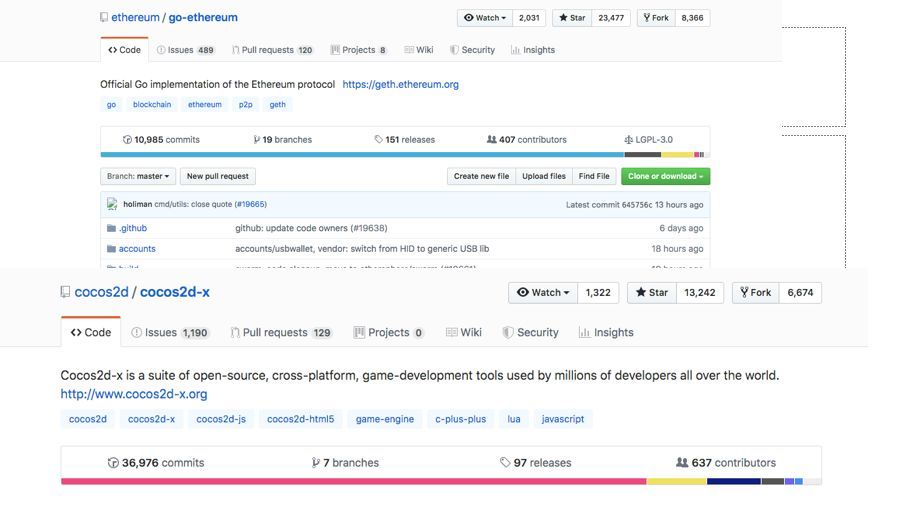Click the holiman avatar thumbnail
Screen dimensions: 907x508
(x=113, y=204)
